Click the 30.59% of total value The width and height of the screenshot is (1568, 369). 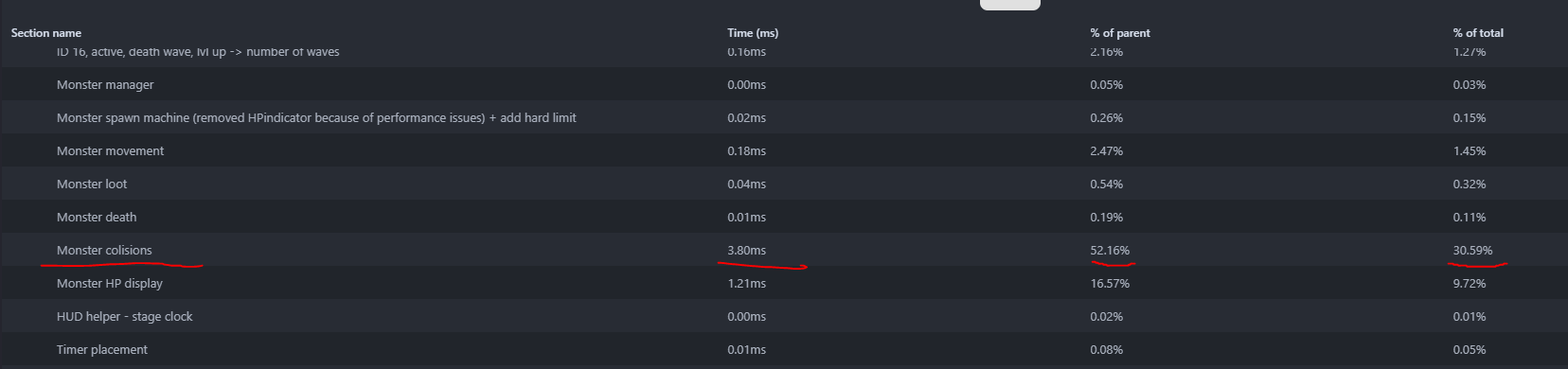coord(1472,251)
